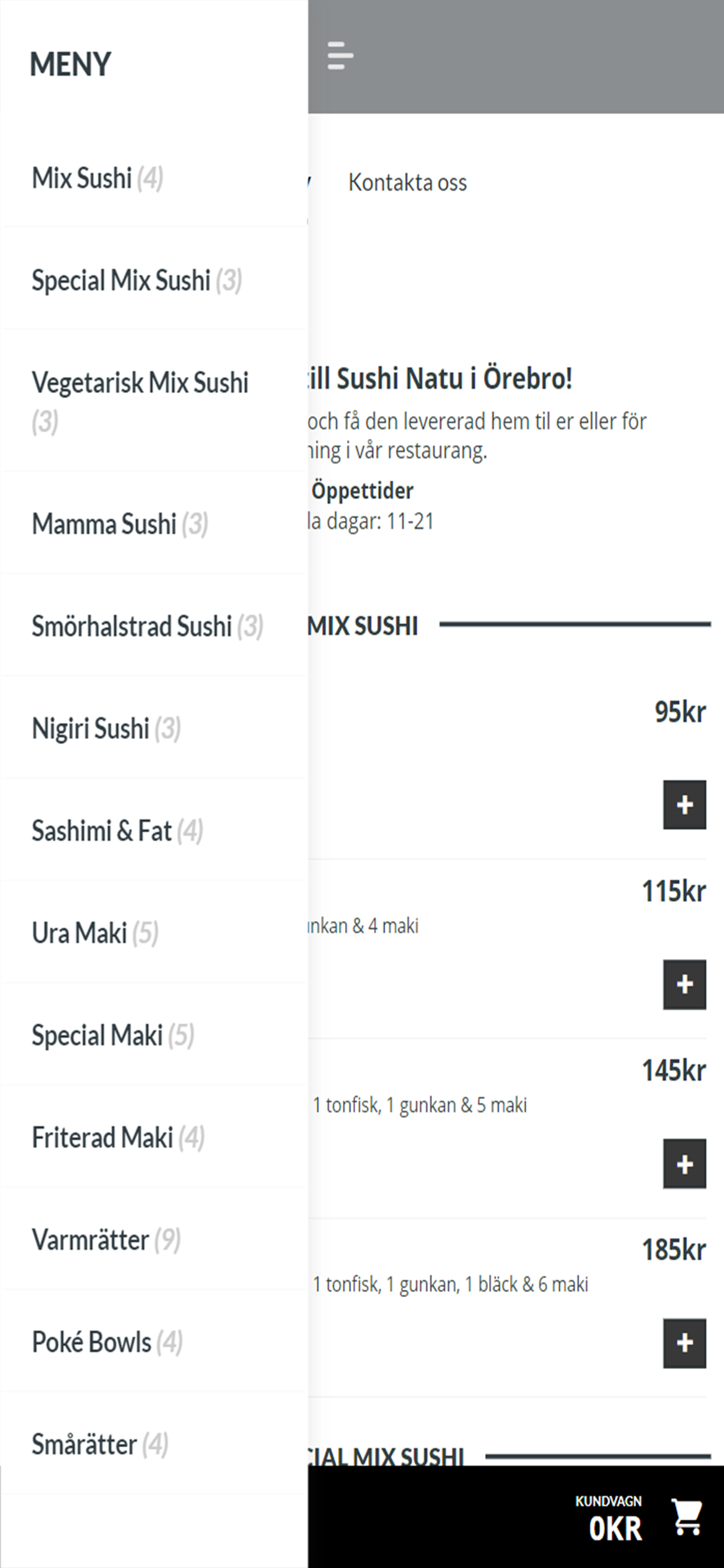This screenshot has height=1568, width=724.
Task: Add the 115kr sushi item
Action: [684, 984]
